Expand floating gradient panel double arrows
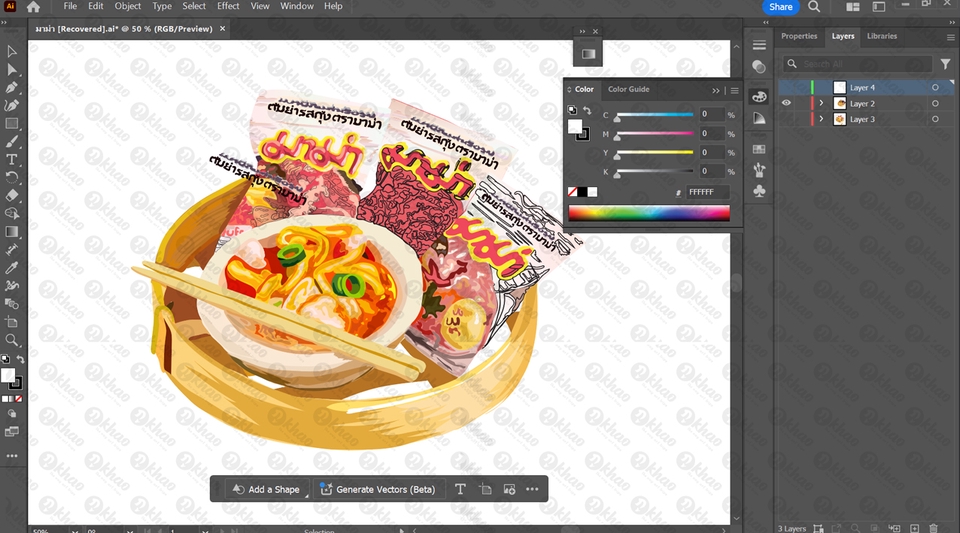 point(582,31)
